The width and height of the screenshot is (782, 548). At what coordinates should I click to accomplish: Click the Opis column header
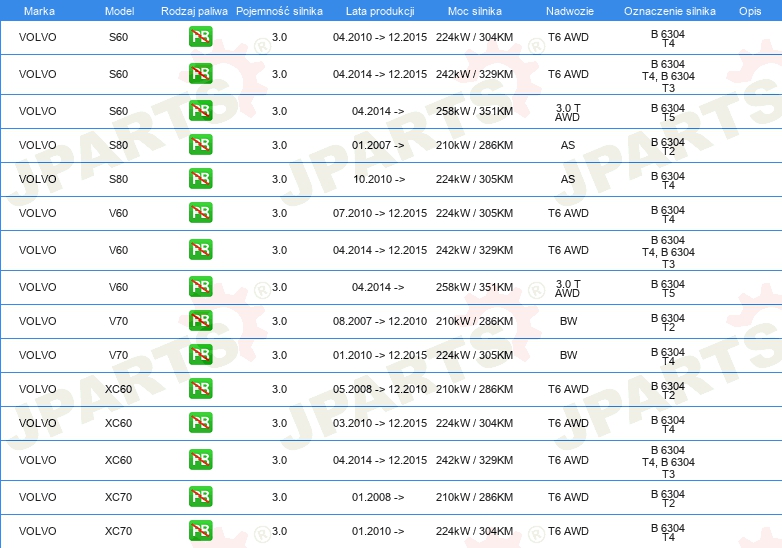click(x=750, y=11)
